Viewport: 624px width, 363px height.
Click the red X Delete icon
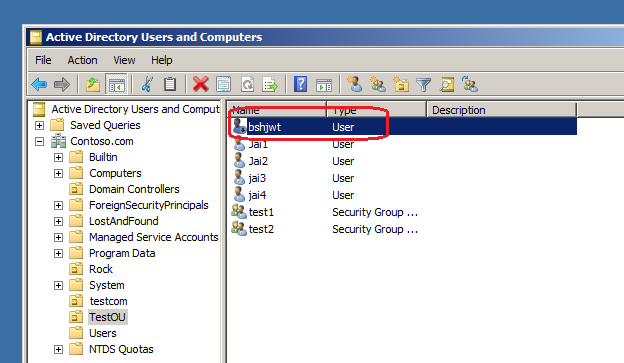pos(201,84)
